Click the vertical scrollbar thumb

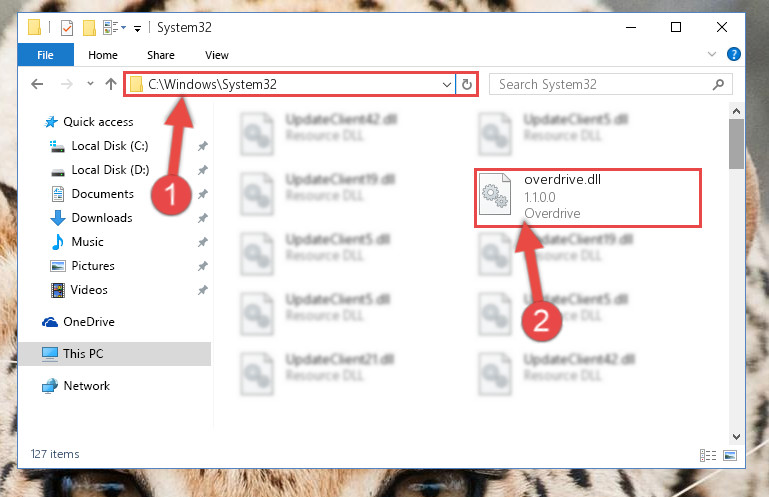click(x=736, y=144)
